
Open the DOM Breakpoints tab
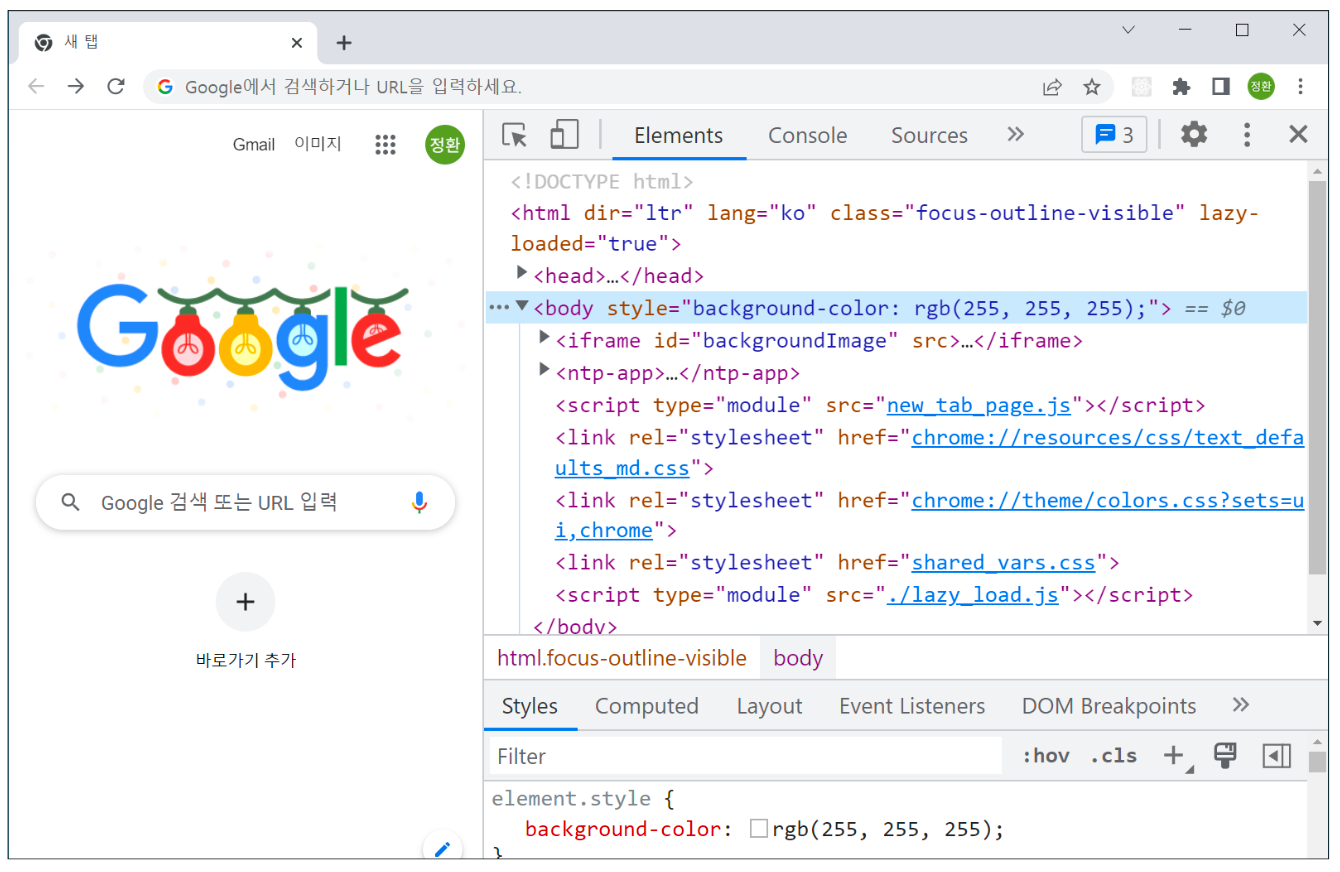pos(1109,706)
